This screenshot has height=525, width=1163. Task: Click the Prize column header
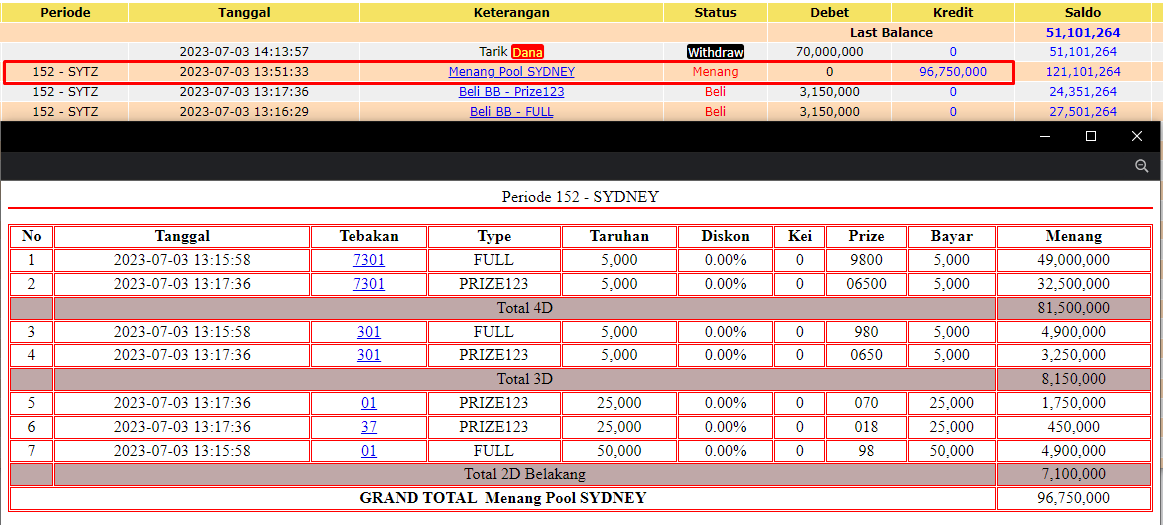[866, 237]
